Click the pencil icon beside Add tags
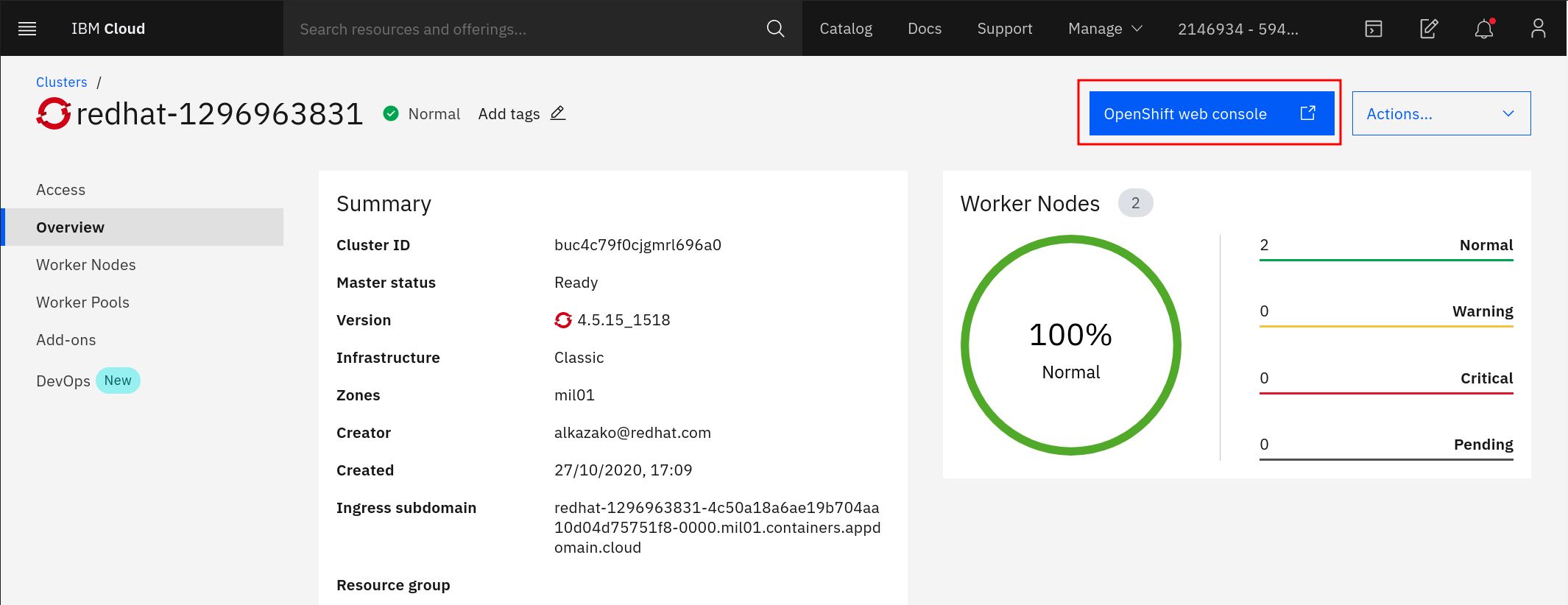 (558, 113)
